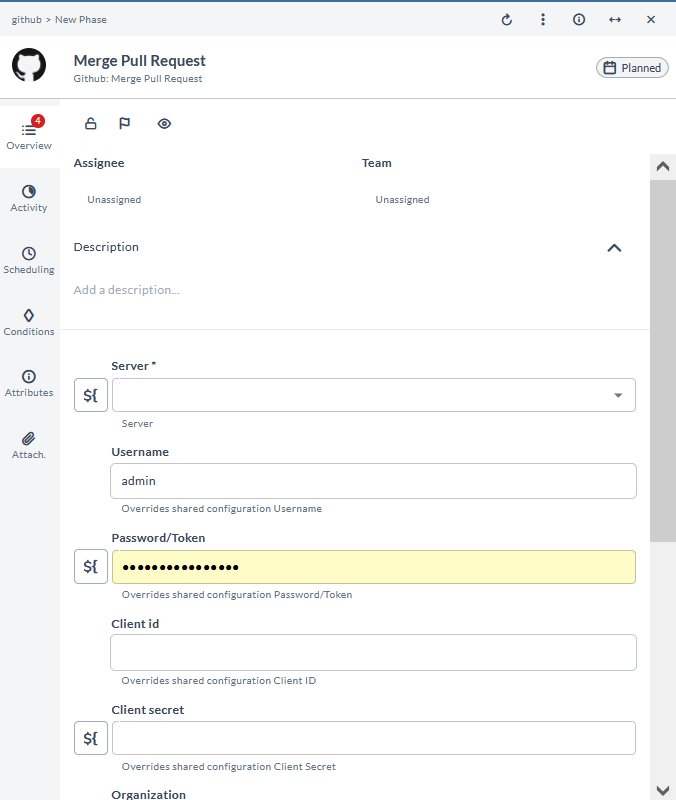The height and width of the screenshot is (800, 676).
Task: Click the info icon in top bar
Action: 579,20
